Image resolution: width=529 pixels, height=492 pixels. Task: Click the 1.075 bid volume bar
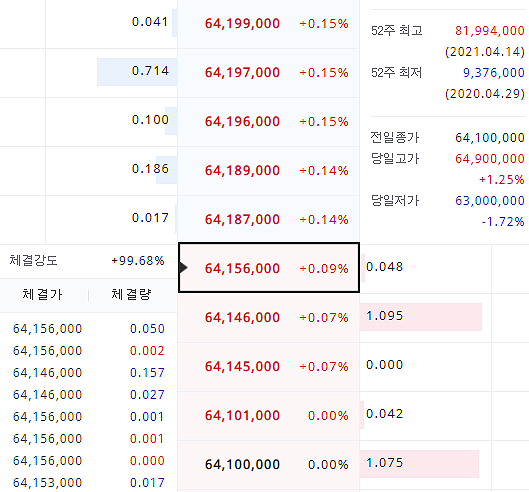point(419,464)
